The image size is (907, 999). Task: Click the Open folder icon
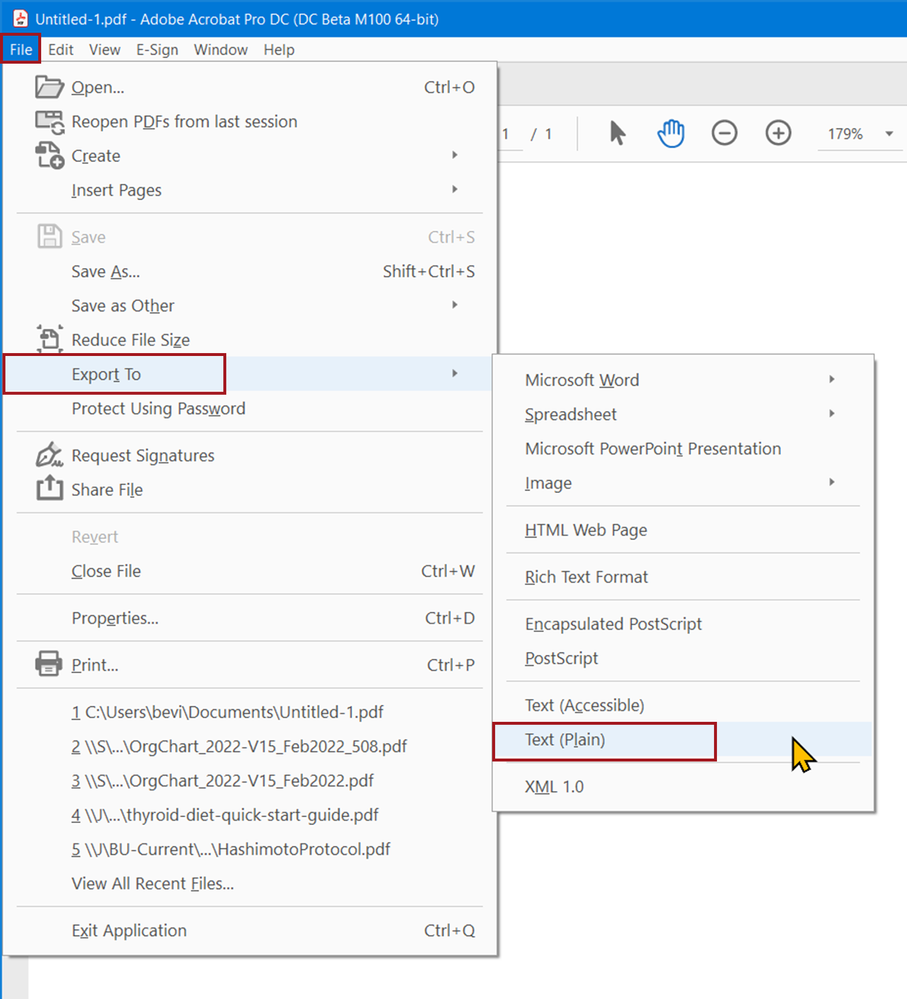point(49,87)
